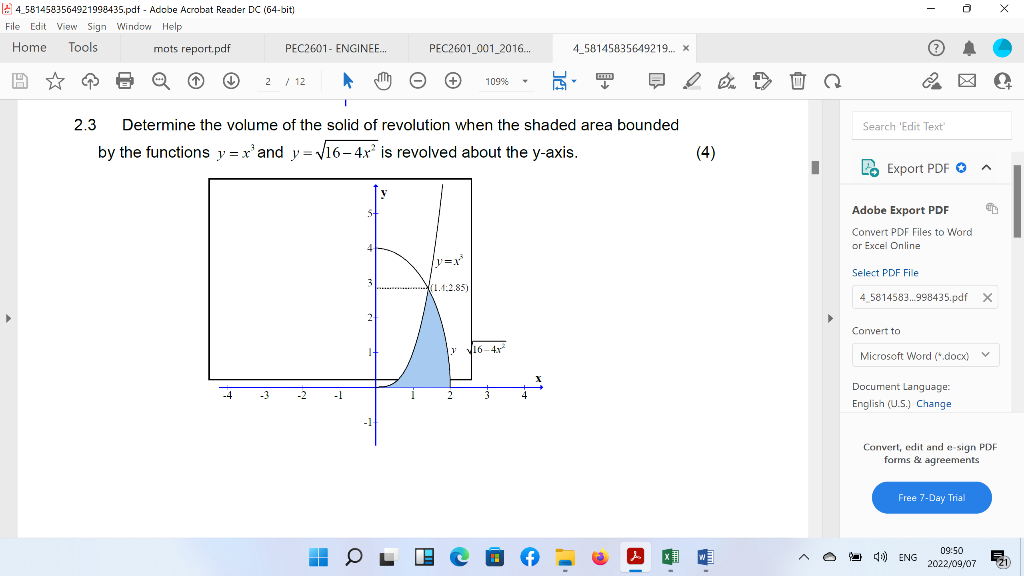Save the PDF using the save icon

[x=20, y=81]
